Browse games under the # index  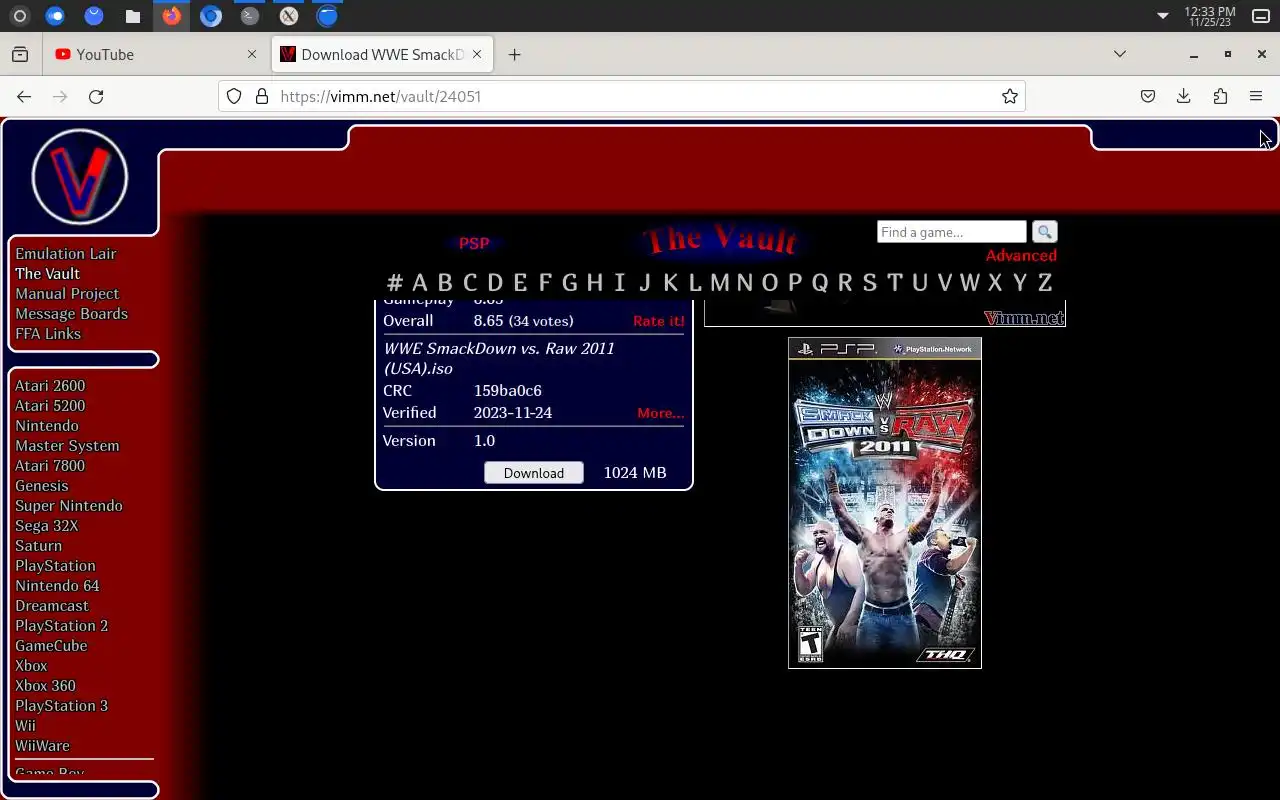pos(395,282)
